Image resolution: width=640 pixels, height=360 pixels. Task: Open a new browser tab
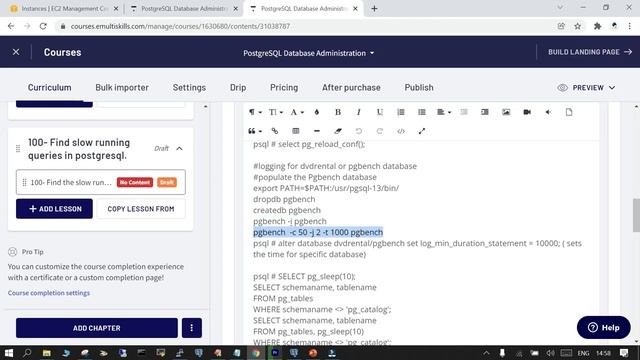tap(374, 9)
